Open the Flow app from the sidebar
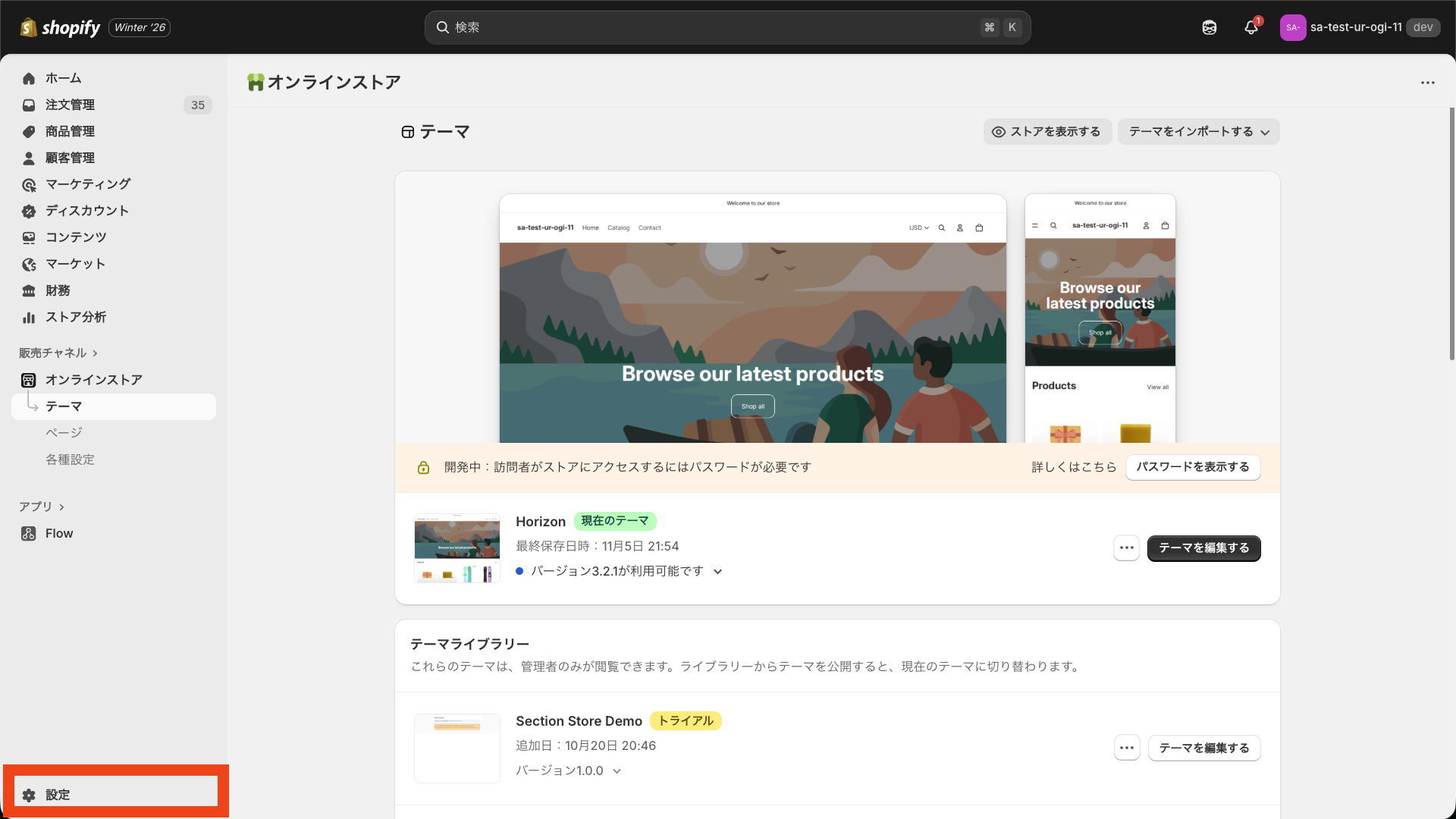The height and width of the screenshot is (819, 1456). [x=59, y=533]
